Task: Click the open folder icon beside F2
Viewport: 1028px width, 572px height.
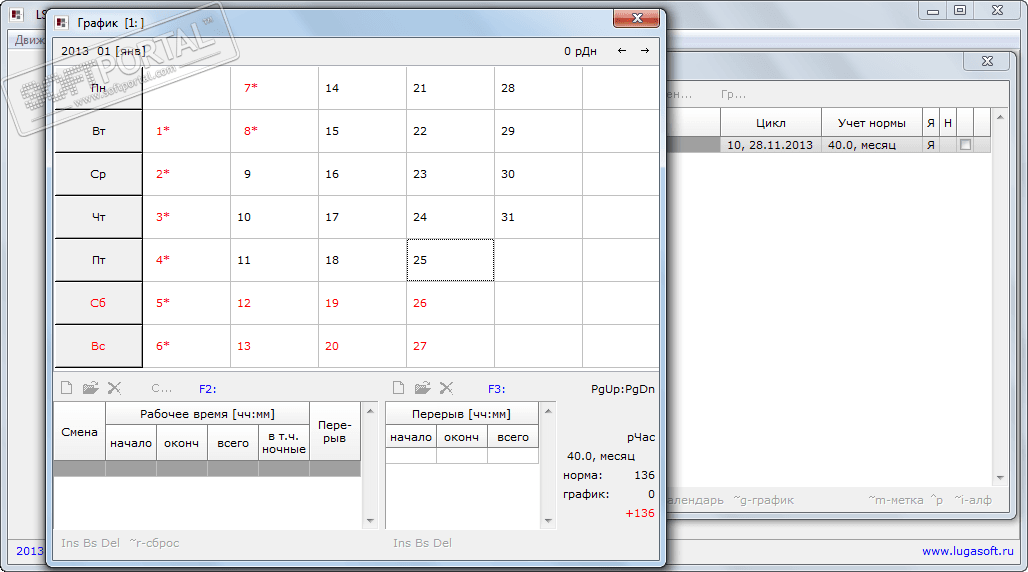Action: [90, 388]
